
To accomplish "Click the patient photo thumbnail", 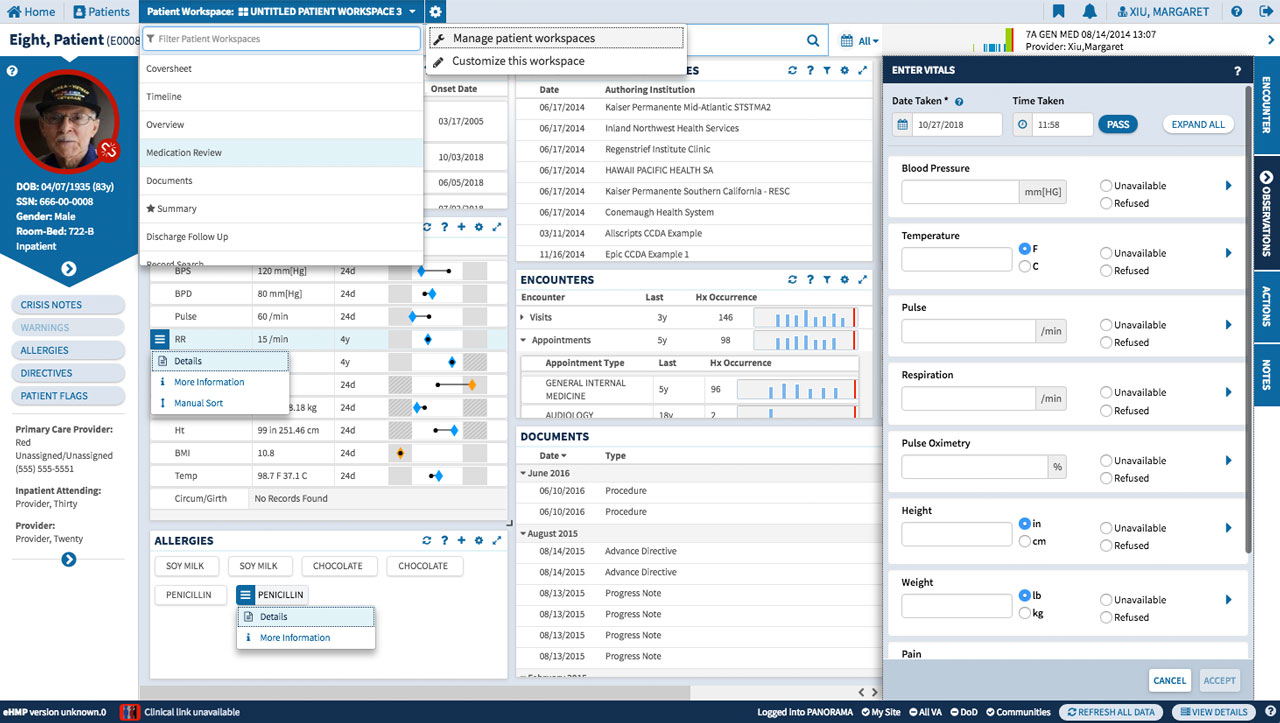I will click(x=68, y=121).
